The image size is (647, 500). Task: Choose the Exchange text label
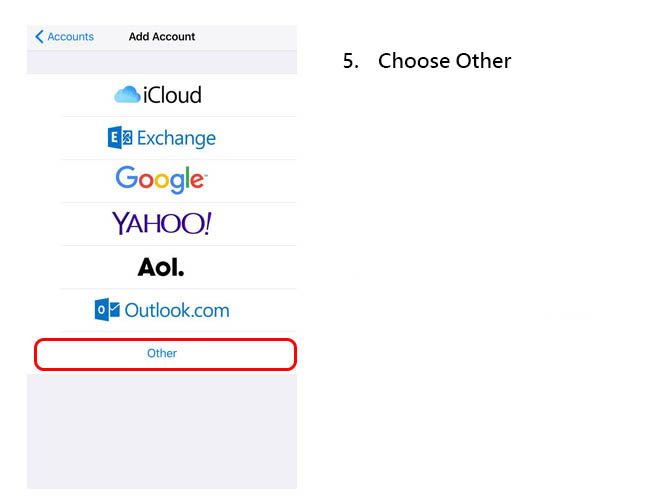point(176,138)
